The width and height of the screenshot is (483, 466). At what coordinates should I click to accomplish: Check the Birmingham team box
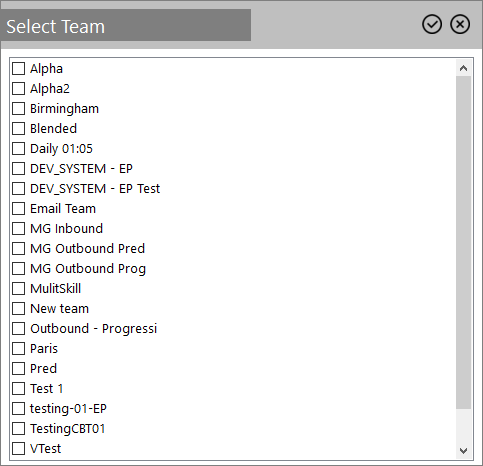pos(18,109)
